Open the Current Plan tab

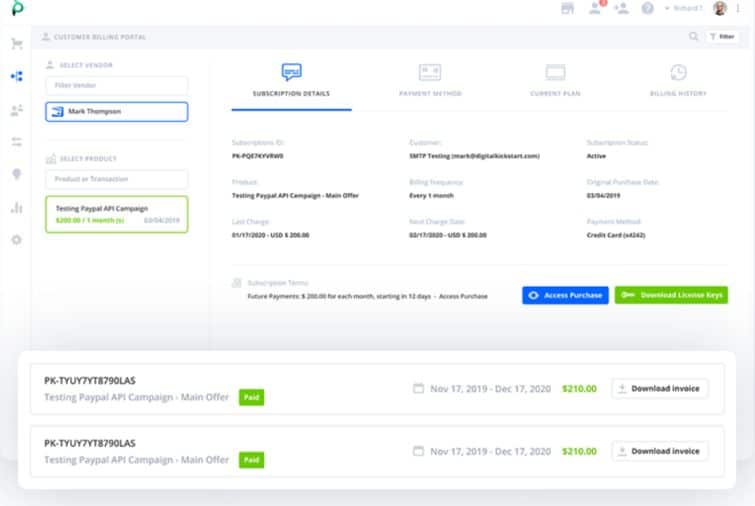[555, 80]
